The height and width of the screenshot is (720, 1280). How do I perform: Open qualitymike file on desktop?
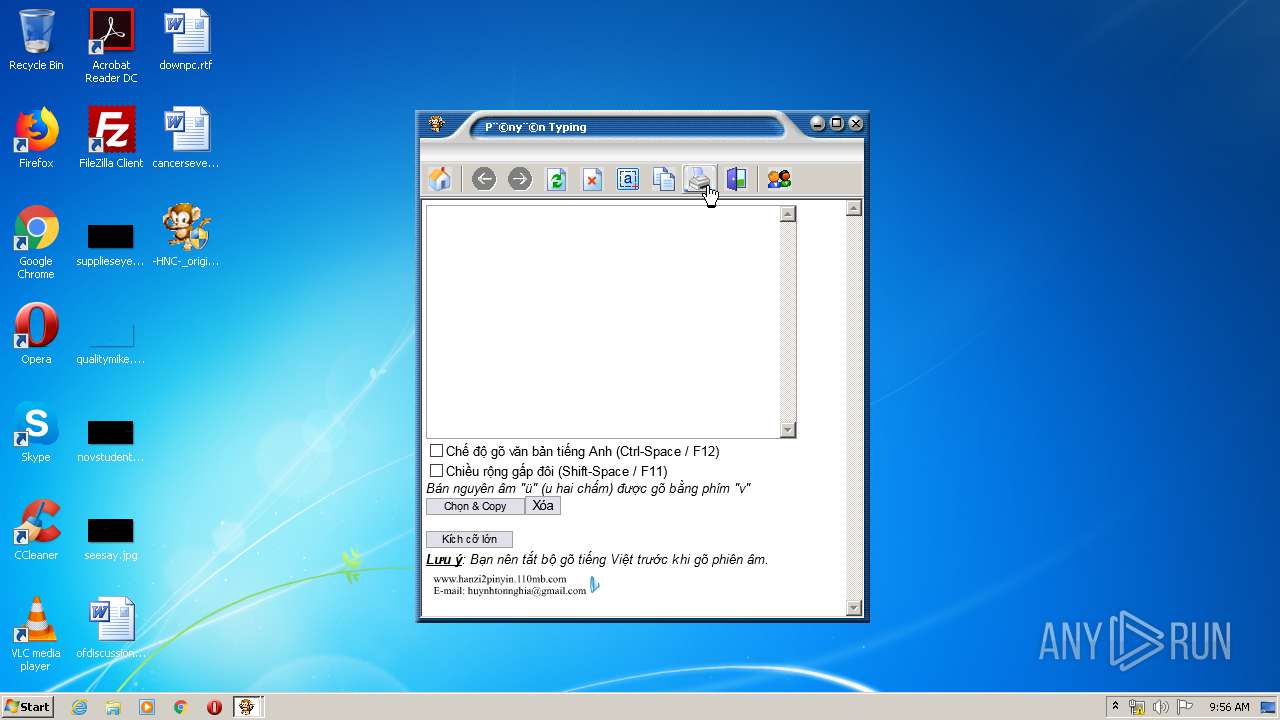tap(111, 343)
